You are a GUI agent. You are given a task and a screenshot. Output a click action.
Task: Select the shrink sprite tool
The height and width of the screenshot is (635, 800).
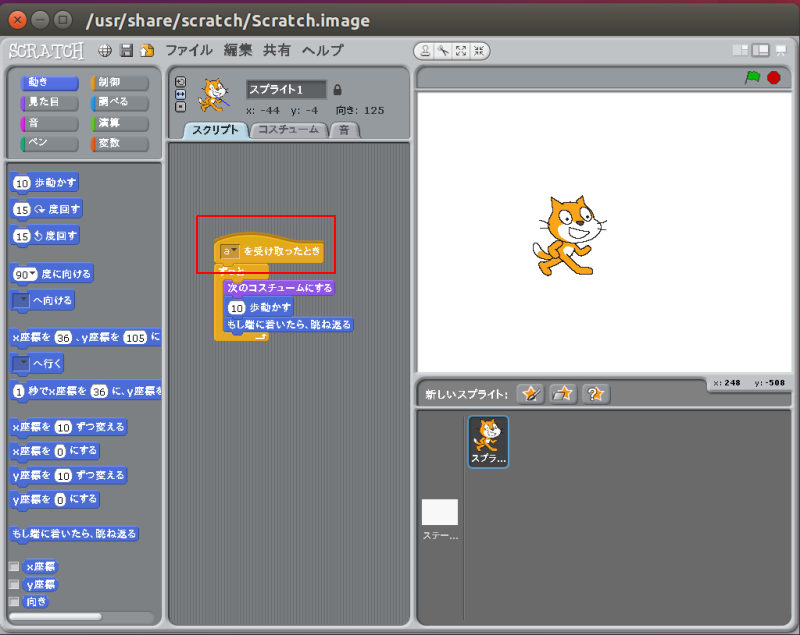(479, 50)
